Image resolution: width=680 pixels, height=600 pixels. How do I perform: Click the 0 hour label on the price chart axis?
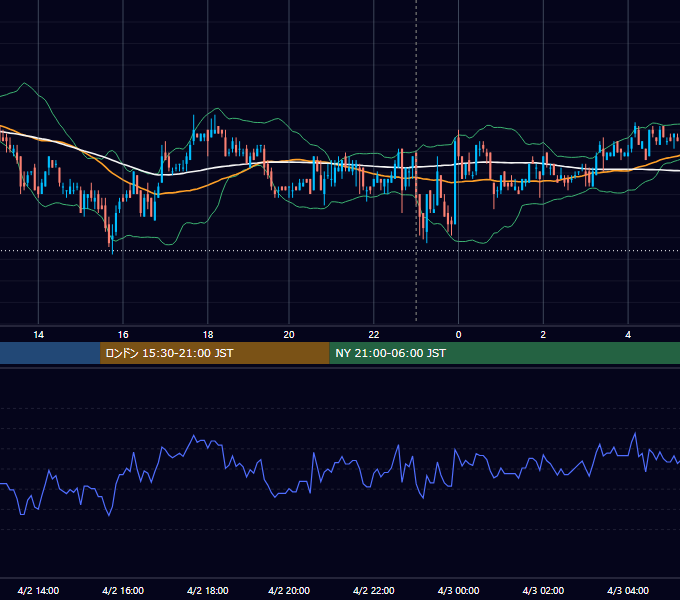[x=458, y=335]
